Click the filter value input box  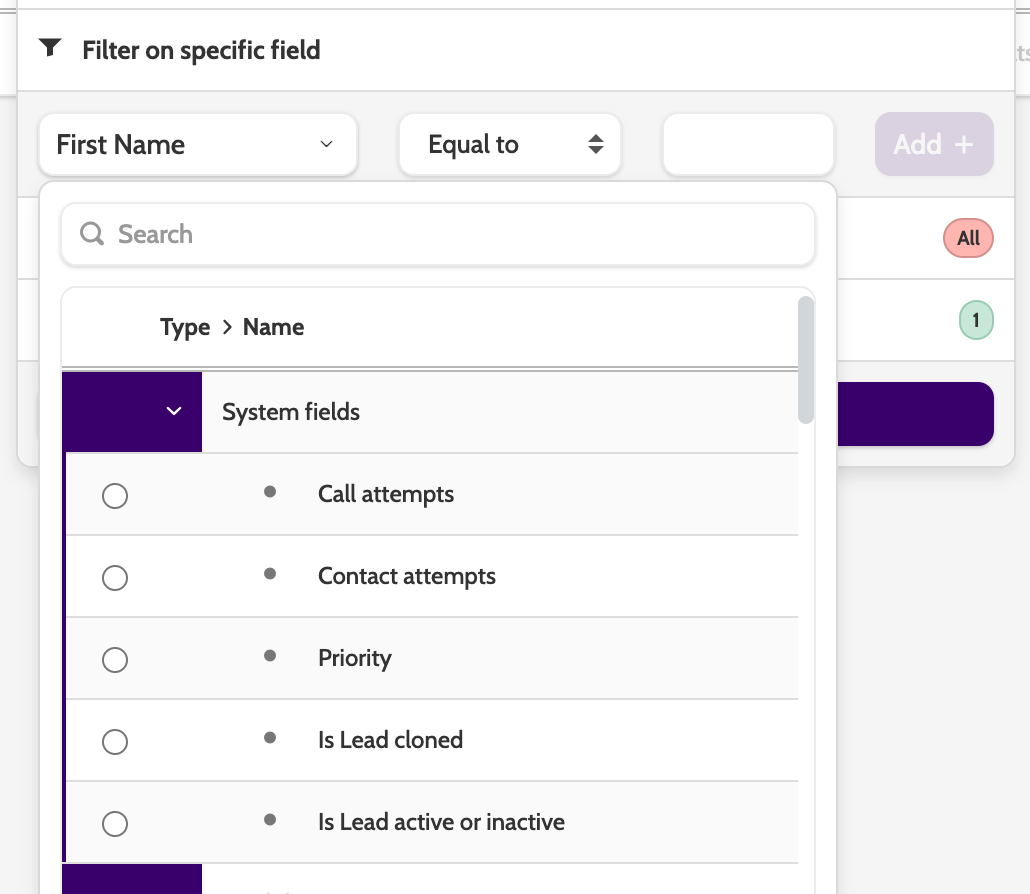(748, 145)
